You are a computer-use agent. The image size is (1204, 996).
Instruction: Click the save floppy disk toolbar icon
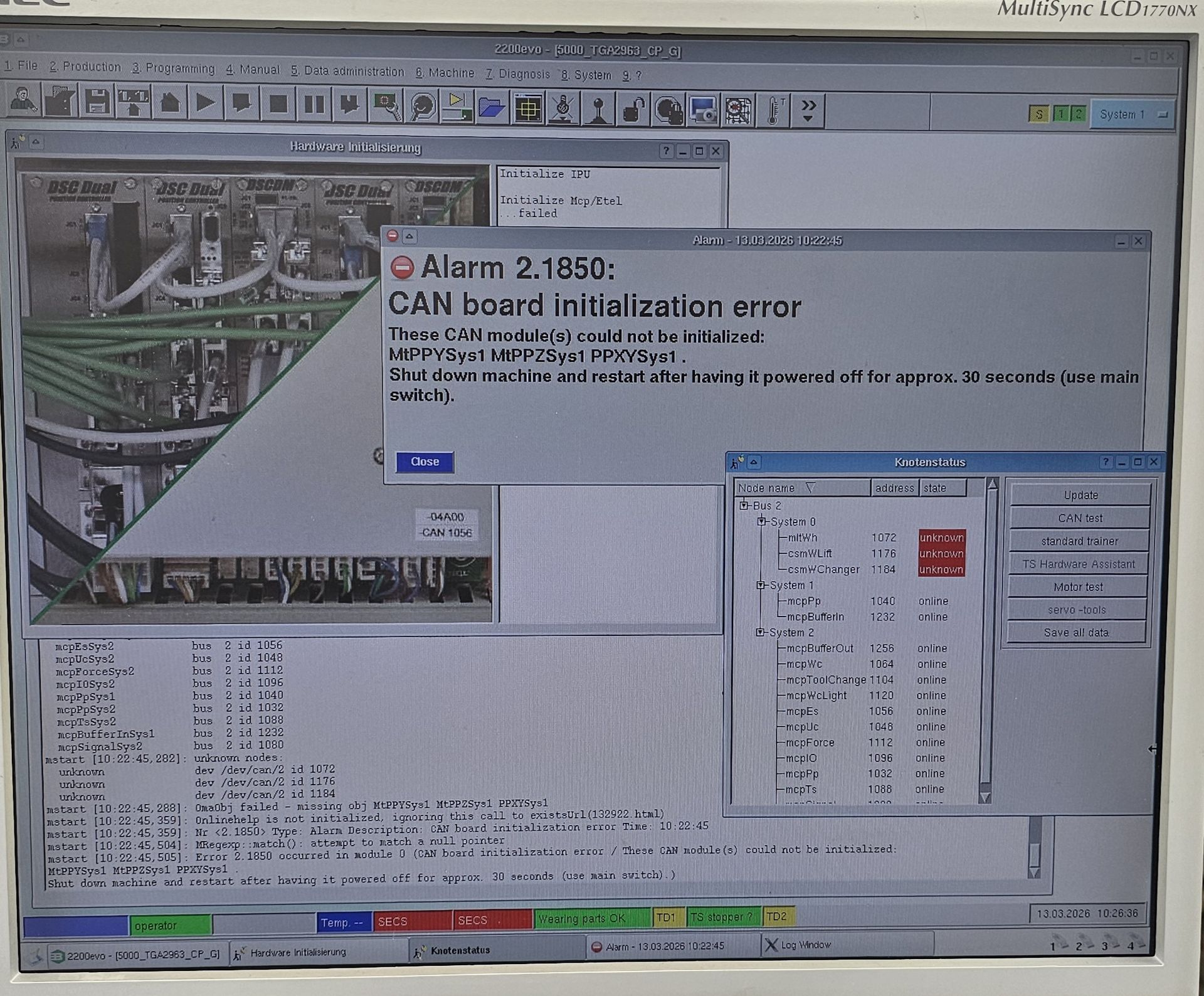point(97,102)
